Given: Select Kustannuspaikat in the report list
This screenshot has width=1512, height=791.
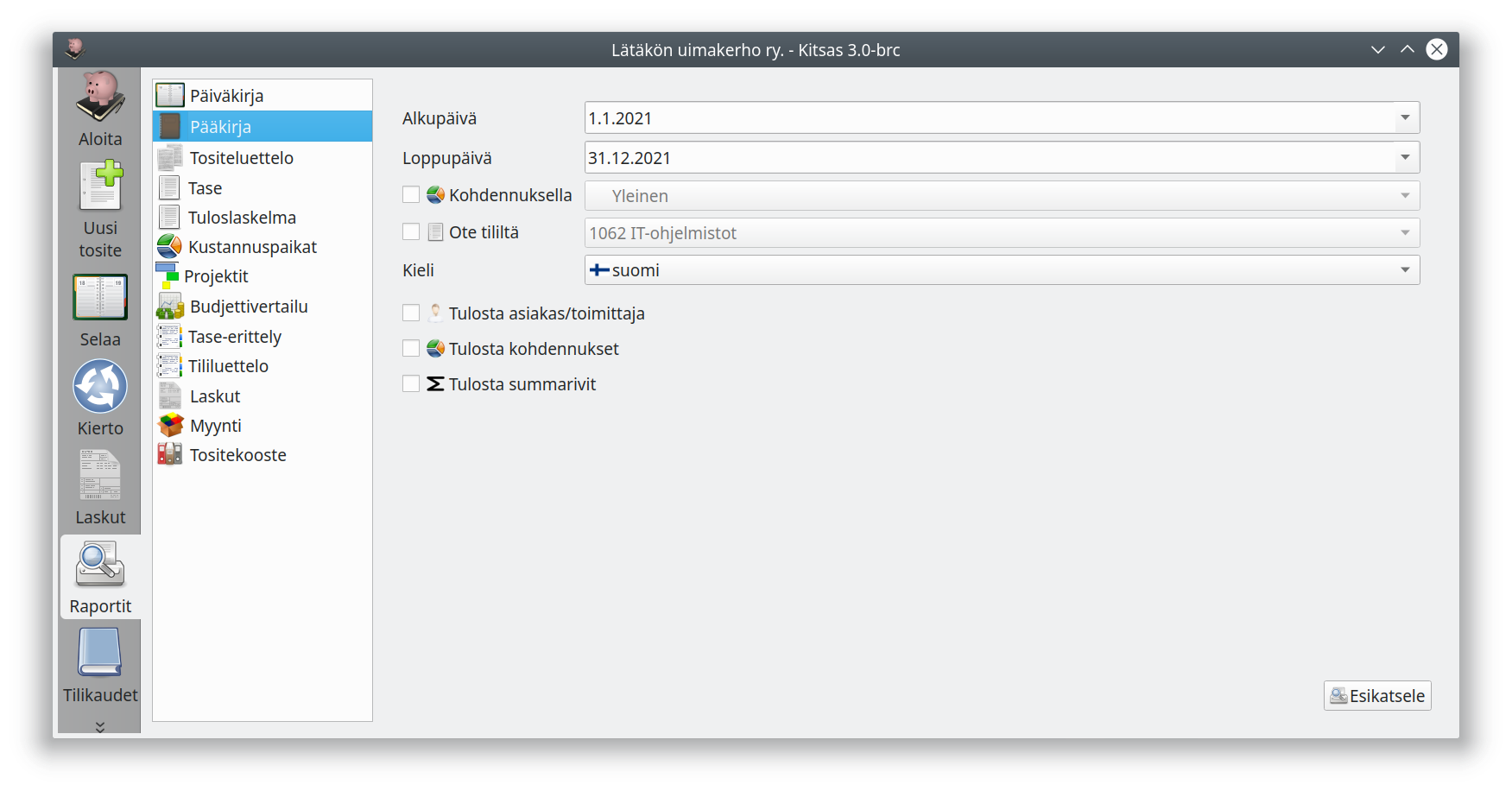Looking at the screenshot, I should (263, 246).
